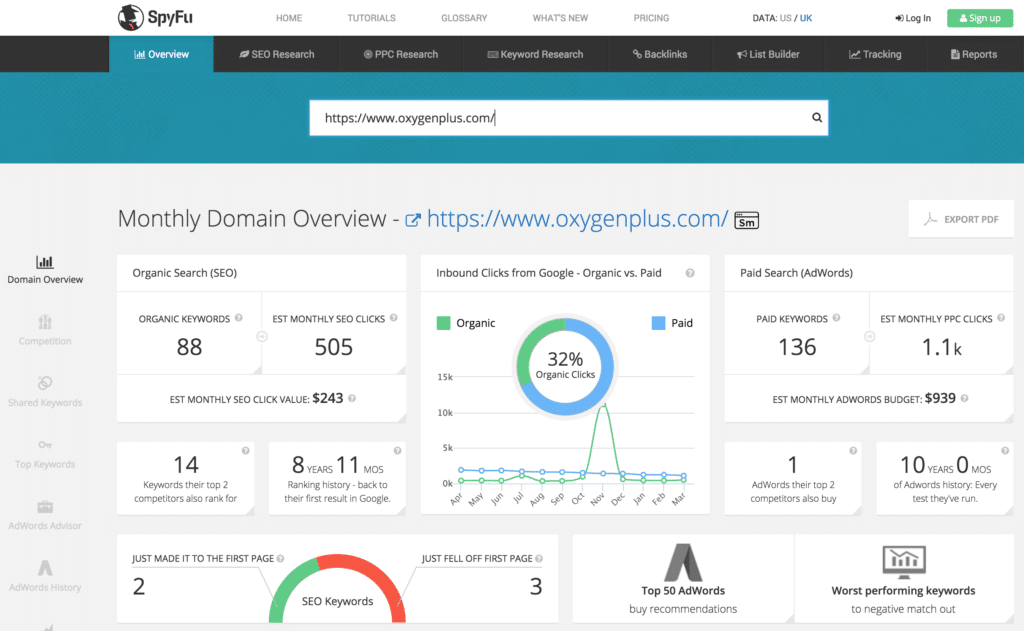
Task: Open the oxygenplus.com domain link in heading
Action: click(577, 219)
